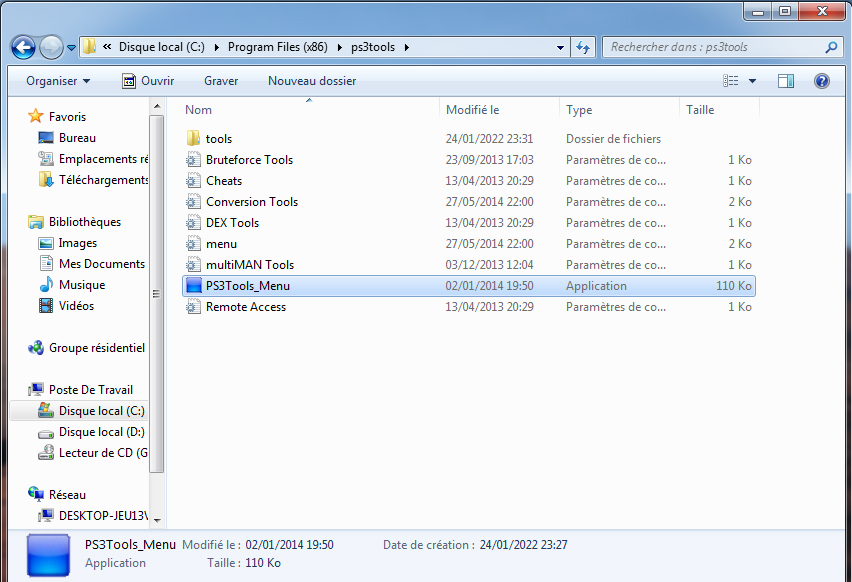Open the address bar history dropdown
The width and height of the screenshot is (852, 582).
560,47
